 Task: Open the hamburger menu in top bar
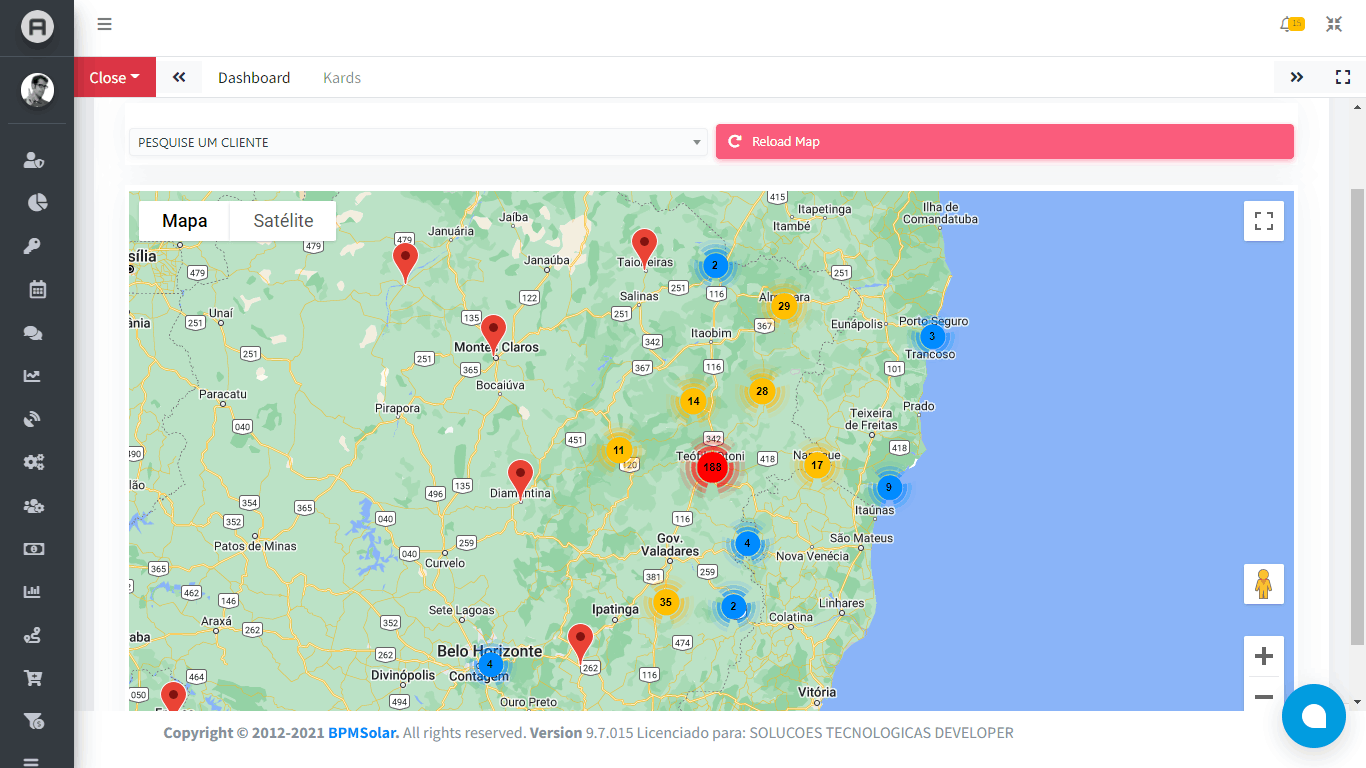click(x=104, y=25)
